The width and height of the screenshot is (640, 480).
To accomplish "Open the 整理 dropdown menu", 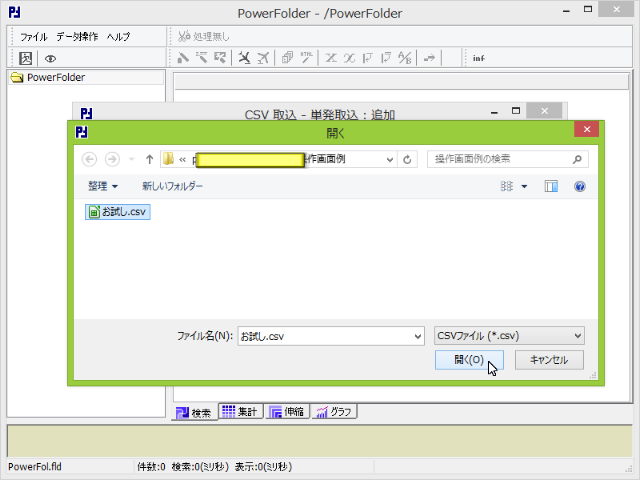I will [103, 186].
